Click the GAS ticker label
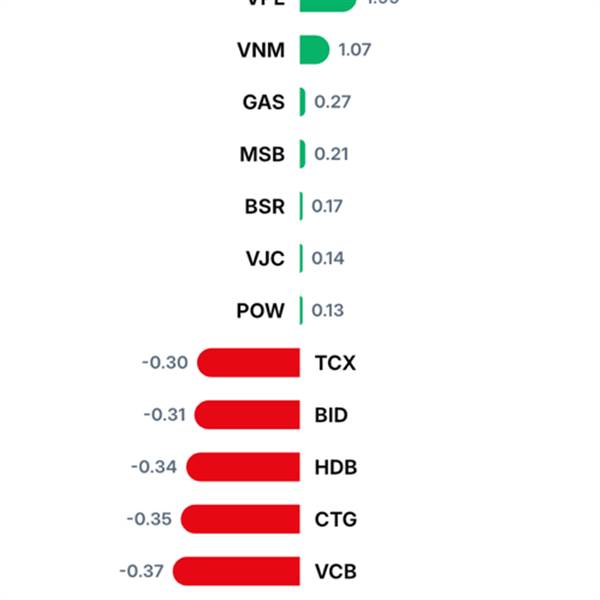 pyautogui.click(x=263, y=102)
